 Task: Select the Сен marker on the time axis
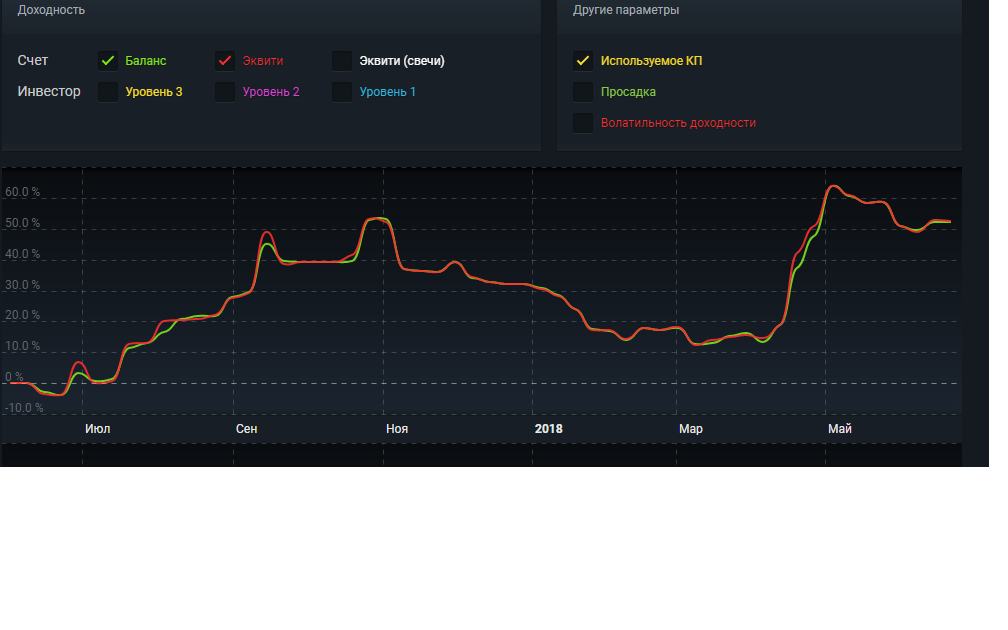[x=247, y=429]
